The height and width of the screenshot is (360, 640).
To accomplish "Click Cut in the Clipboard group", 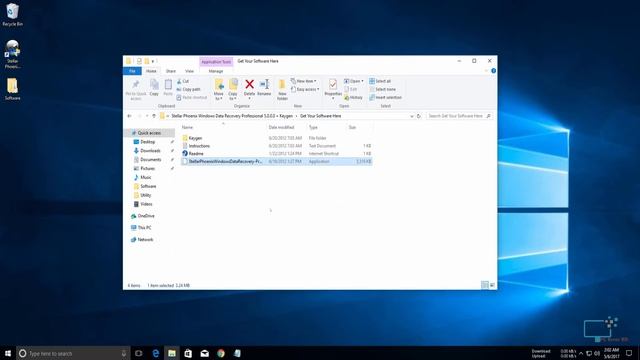I will tap(182, 81).
